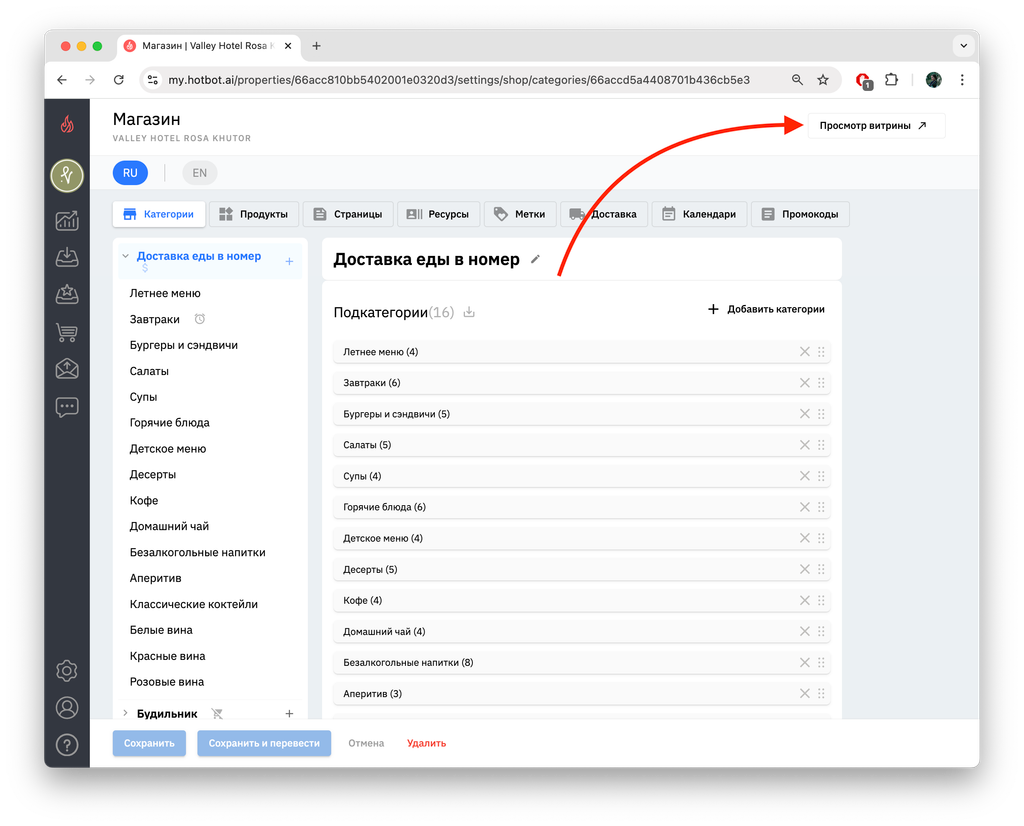The height and width of the screenshot is (826, 1024).
Task: Click the Hotbot flame logo in sidebar
Action: (67, 123)
